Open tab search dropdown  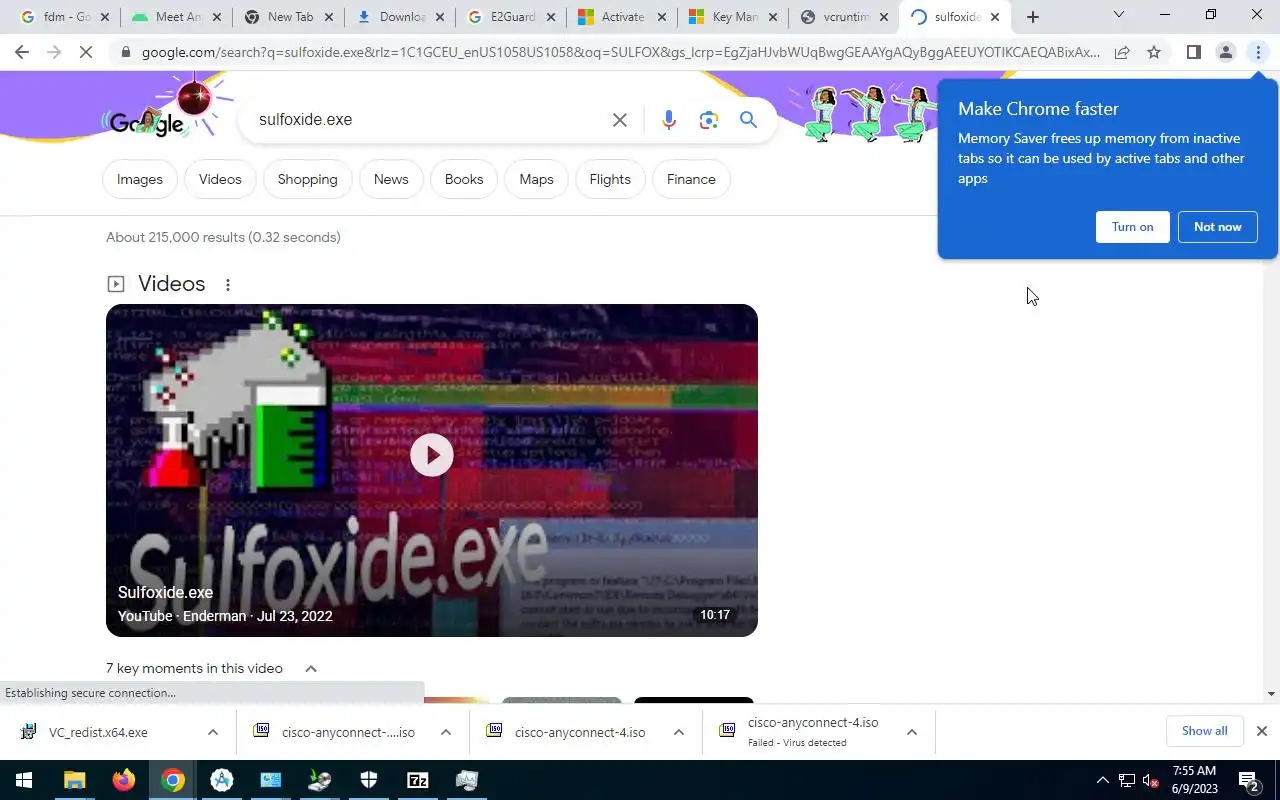(1118, 15)
